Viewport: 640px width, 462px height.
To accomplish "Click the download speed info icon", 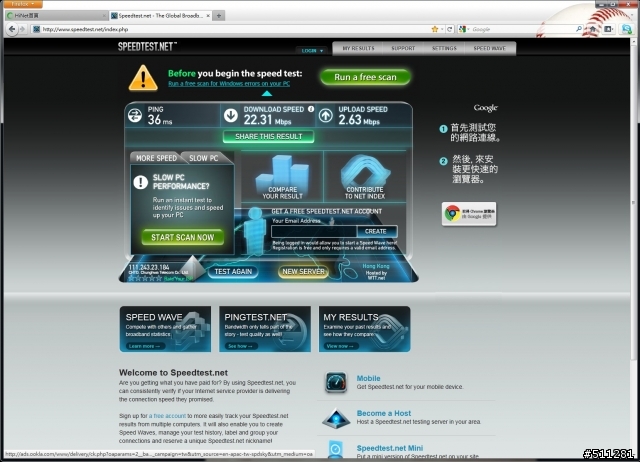I will point(311,109).
